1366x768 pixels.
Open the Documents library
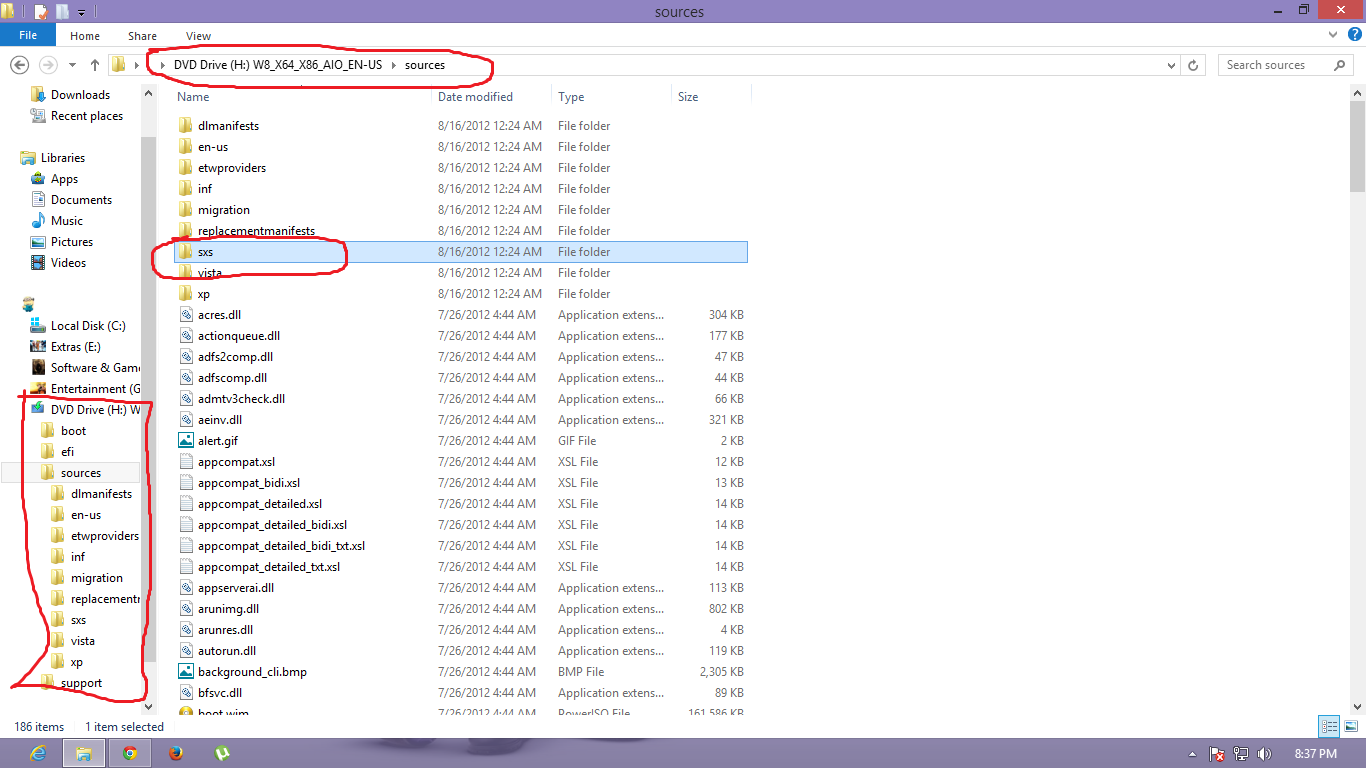[82, 200]
